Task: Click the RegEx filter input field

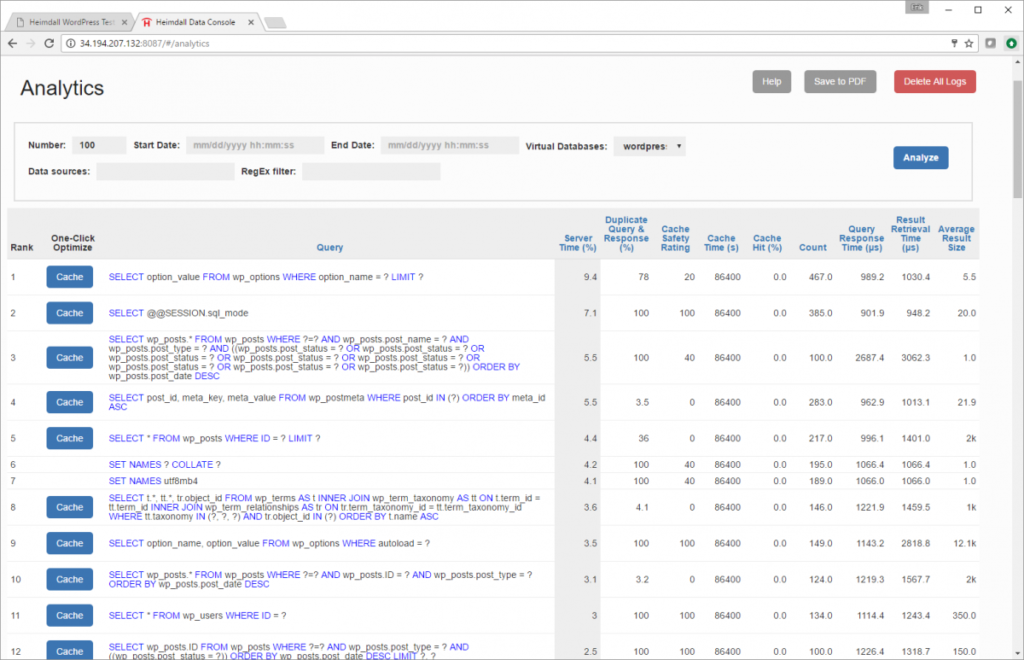Action: click(x=371, y=172)
